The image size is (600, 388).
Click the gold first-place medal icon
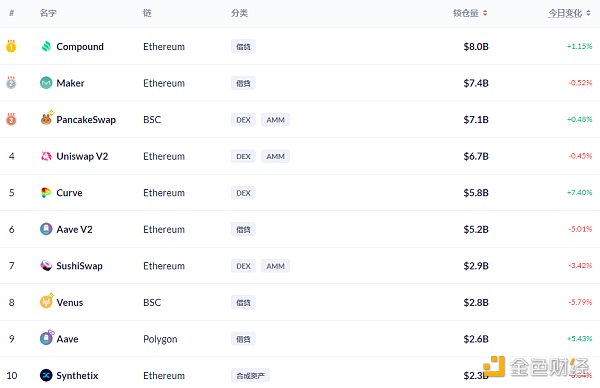pos(11,46)
